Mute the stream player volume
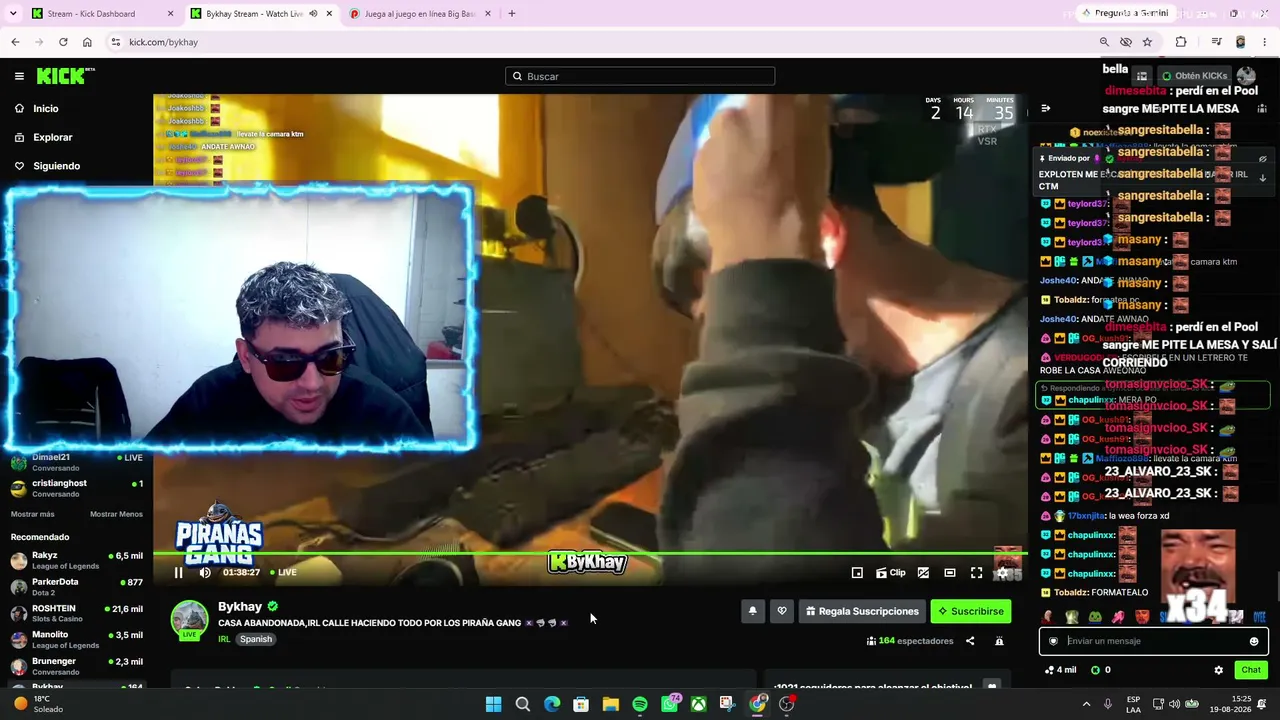The image size is (1280, 720). pos(205,572)
